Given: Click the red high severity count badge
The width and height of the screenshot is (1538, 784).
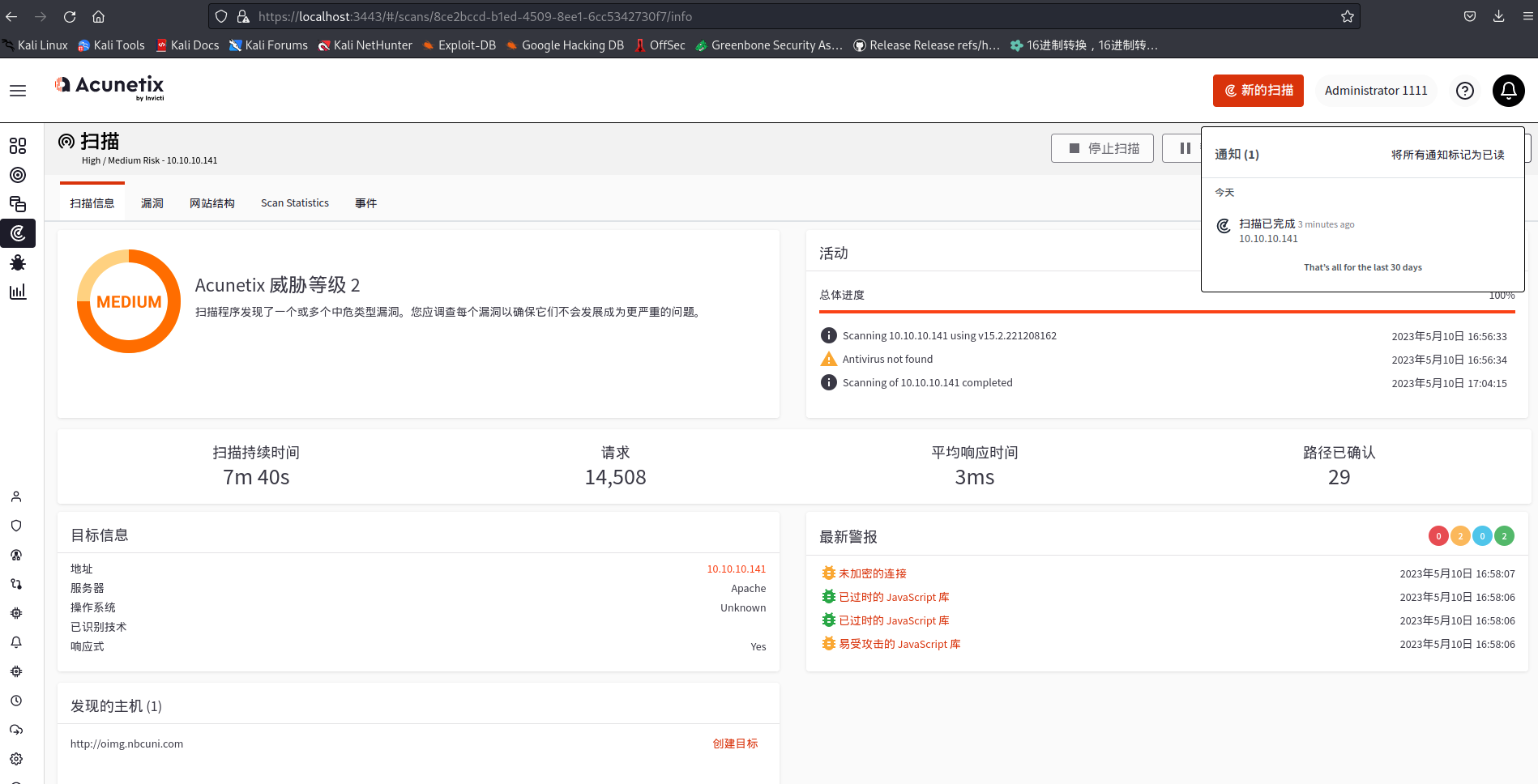Looking at the screenshot, I should click(x=1438, y=535).
